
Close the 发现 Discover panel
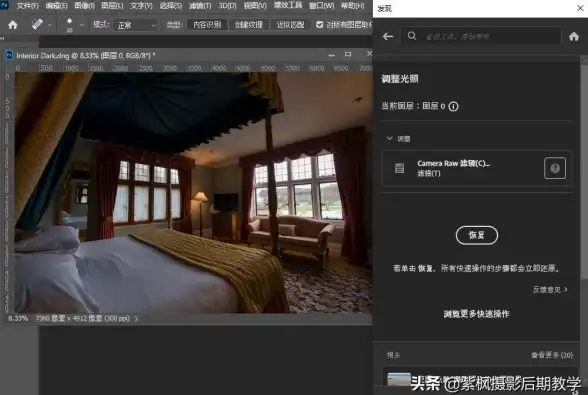pos(580,8)
